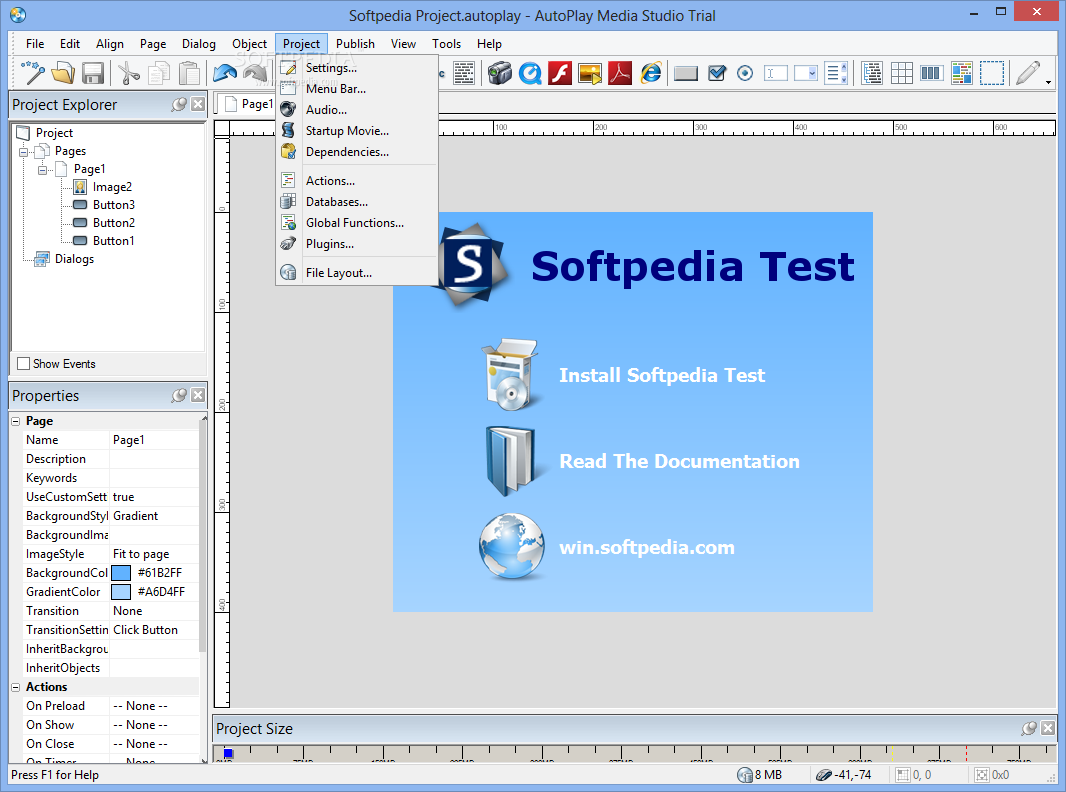The width and height of the screenshot is (1066, 792).
Task: Insert a Web browser object
Action: pos(651,73)
